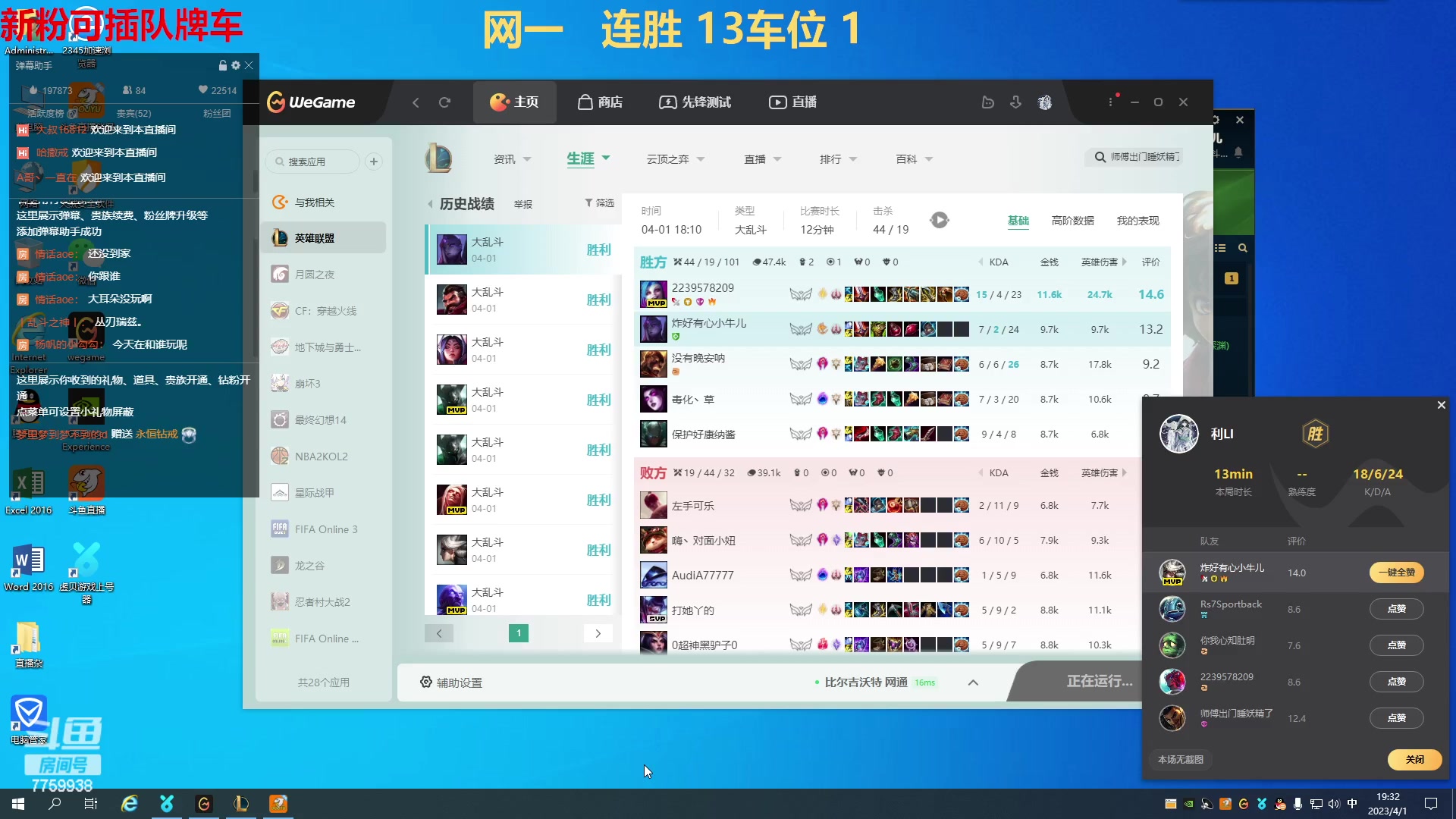The height and width of the screenshot is (819, 1456).
Task: Click 点赞 for 师傅出门睡妖精了
Action: click(x=1396, y=718)
